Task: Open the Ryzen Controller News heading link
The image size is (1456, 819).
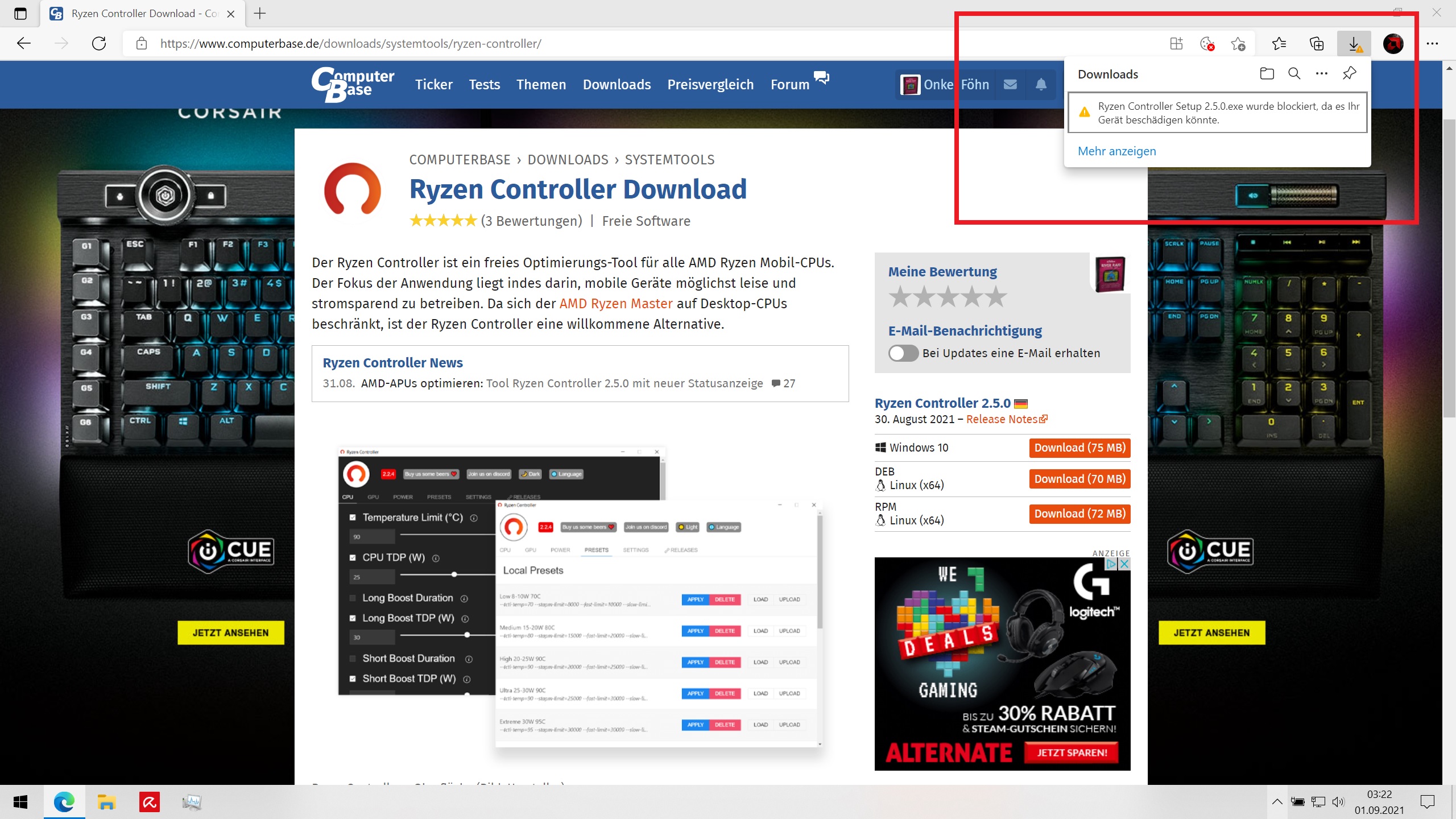Action: click(x=392, y=363)
